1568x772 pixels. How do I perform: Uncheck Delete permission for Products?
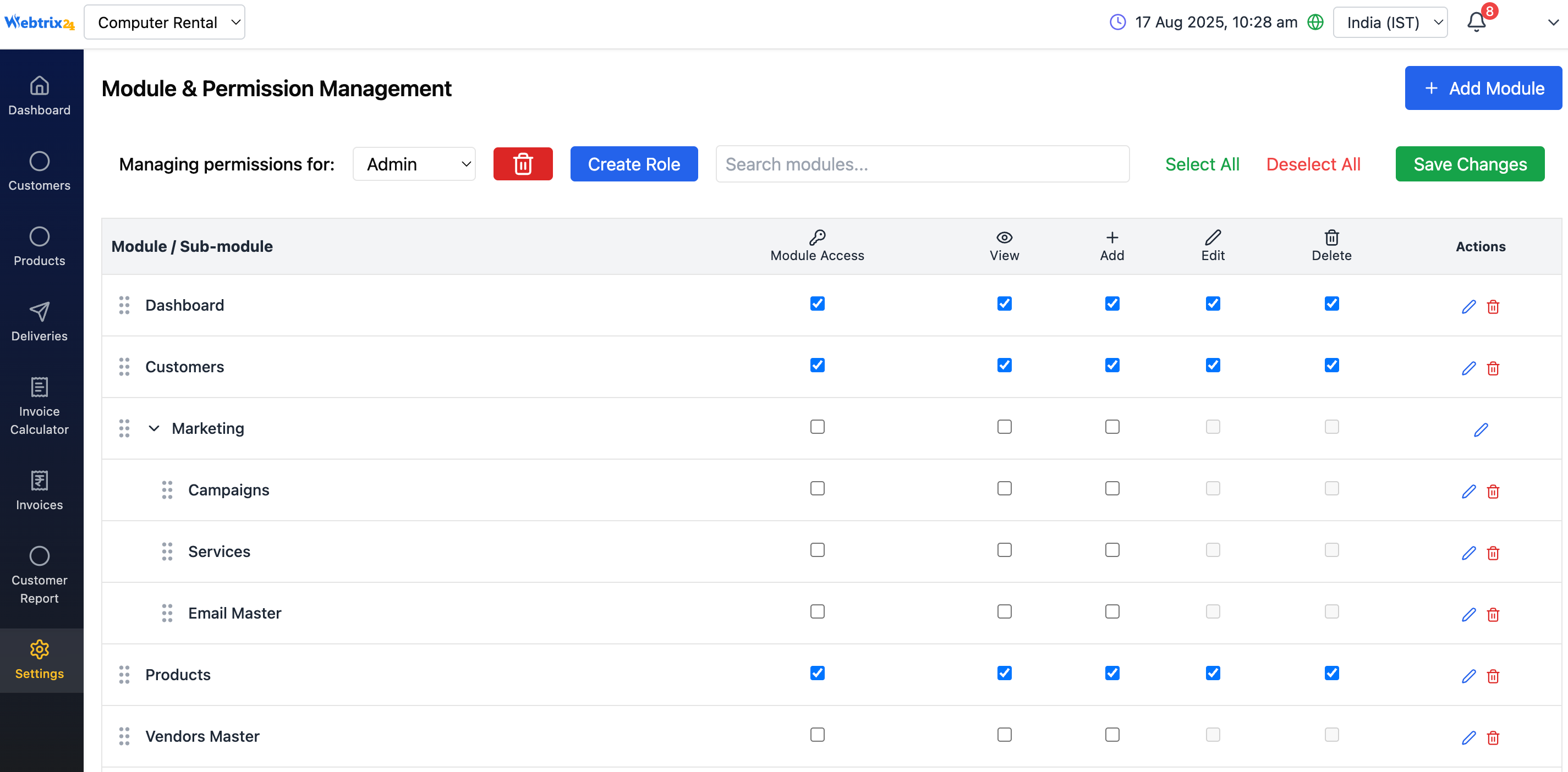point(1331,672)
